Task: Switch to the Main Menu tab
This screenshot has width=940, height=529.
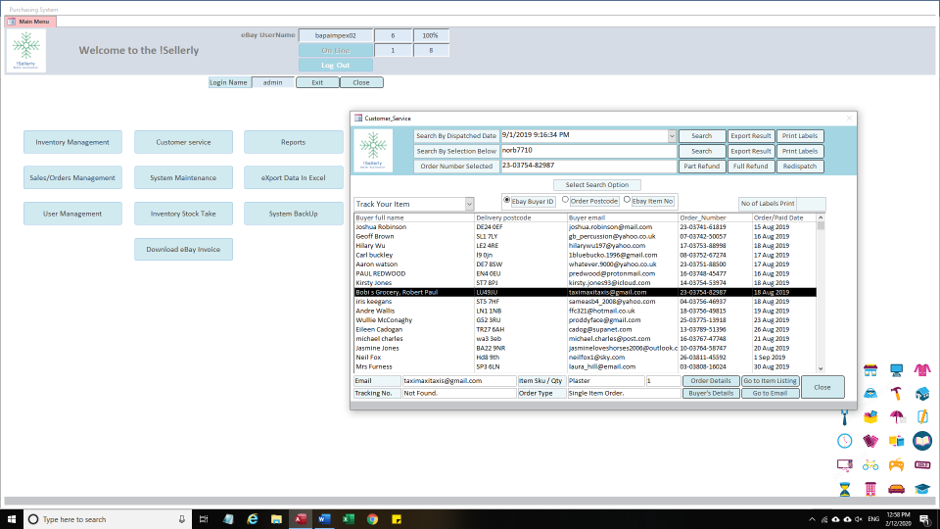Action: (x=30, y=21)
